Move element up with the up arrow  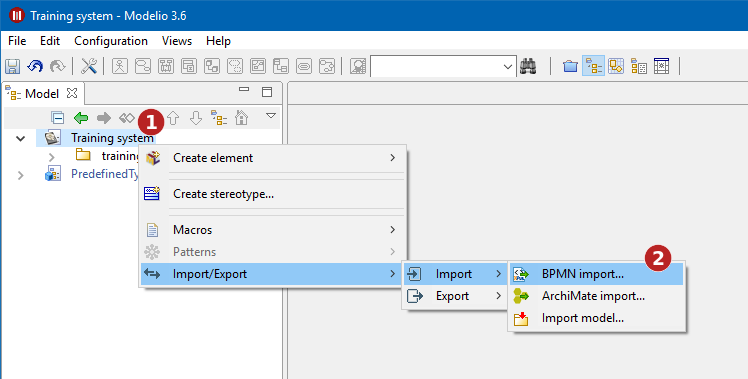coord(173,117)
